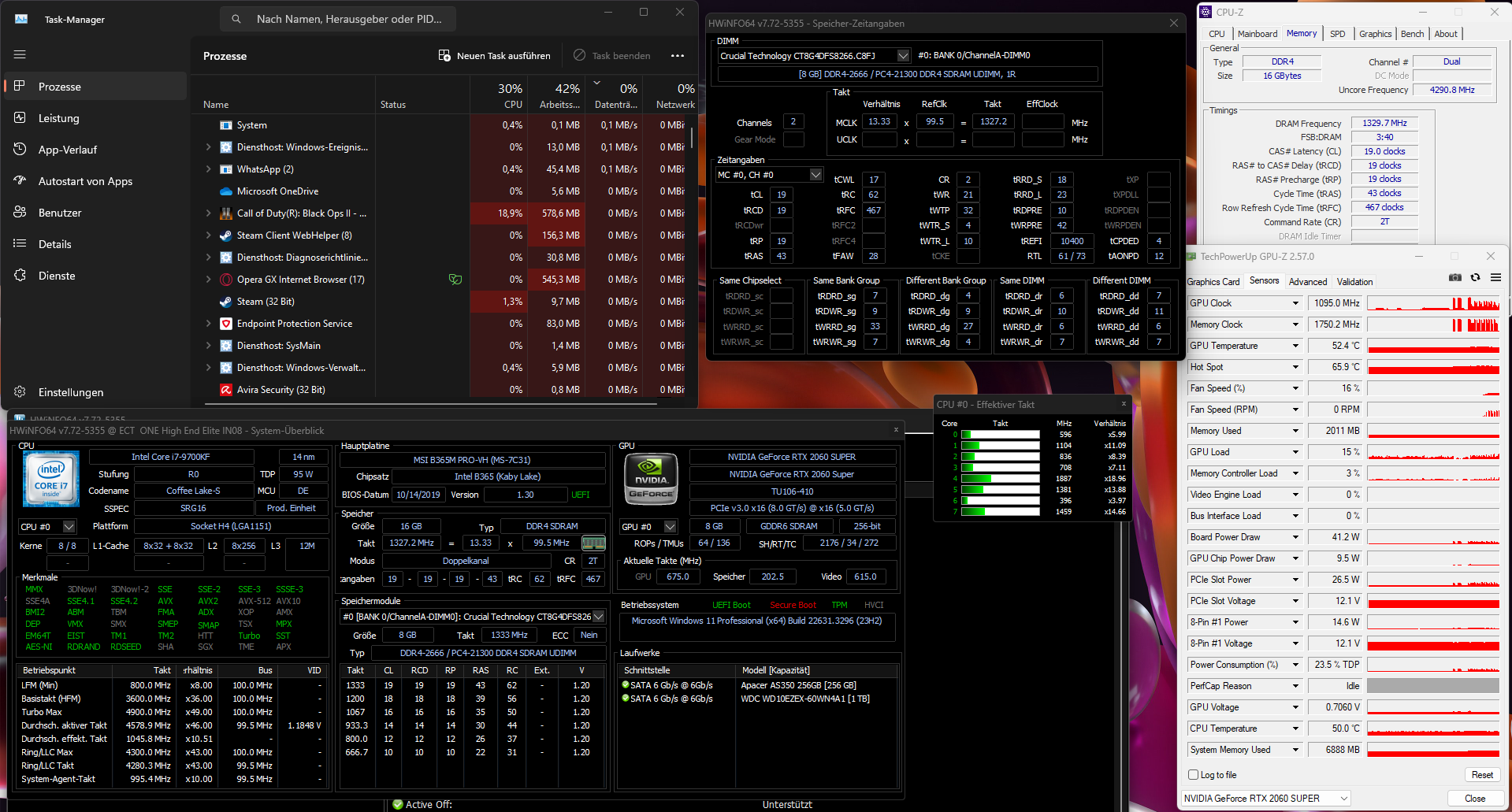Open the Crucial Technology DIMM dropdown

pyautogui.click(x=903, y=56)
